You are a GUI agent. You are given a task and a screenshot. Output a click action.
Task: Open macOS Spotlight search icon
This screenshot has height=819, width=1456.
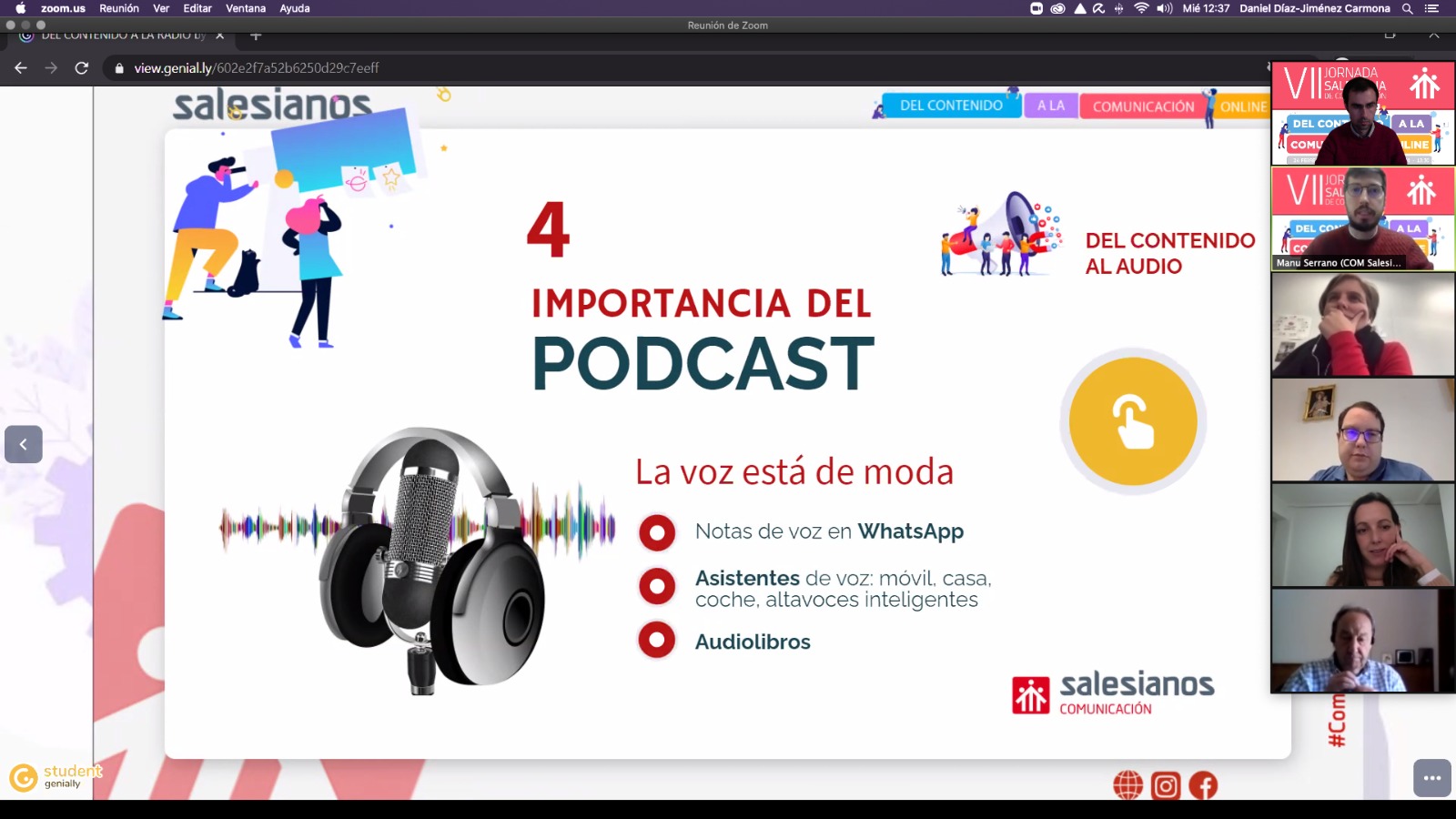point(1407,8)
